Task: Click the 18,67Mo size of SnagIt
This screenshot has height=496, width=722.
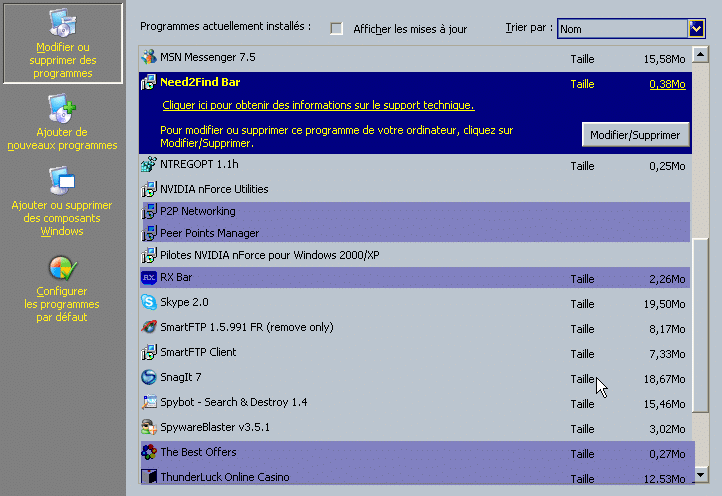Action: pyautogui.click(x=664, y=379)
